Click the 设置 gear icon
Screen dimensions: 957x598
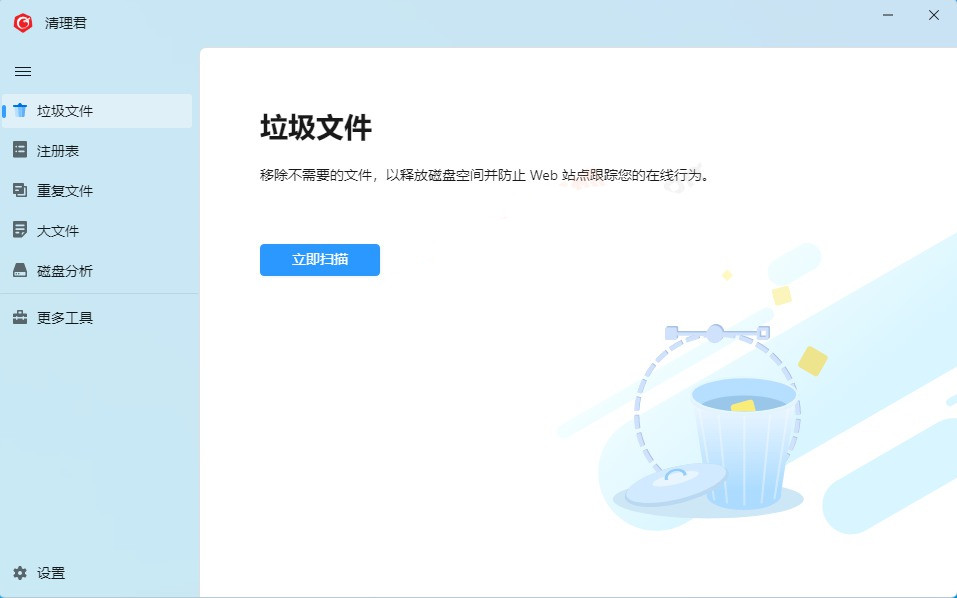point(17,573)
